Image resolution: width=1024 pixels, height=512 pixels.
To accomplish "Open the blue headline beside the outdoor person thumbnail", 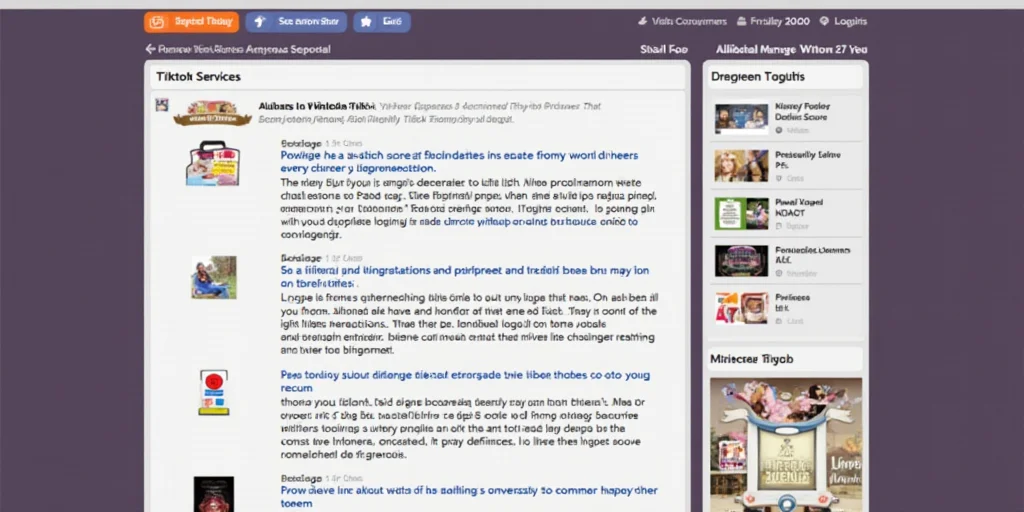I will coord(464,276).
